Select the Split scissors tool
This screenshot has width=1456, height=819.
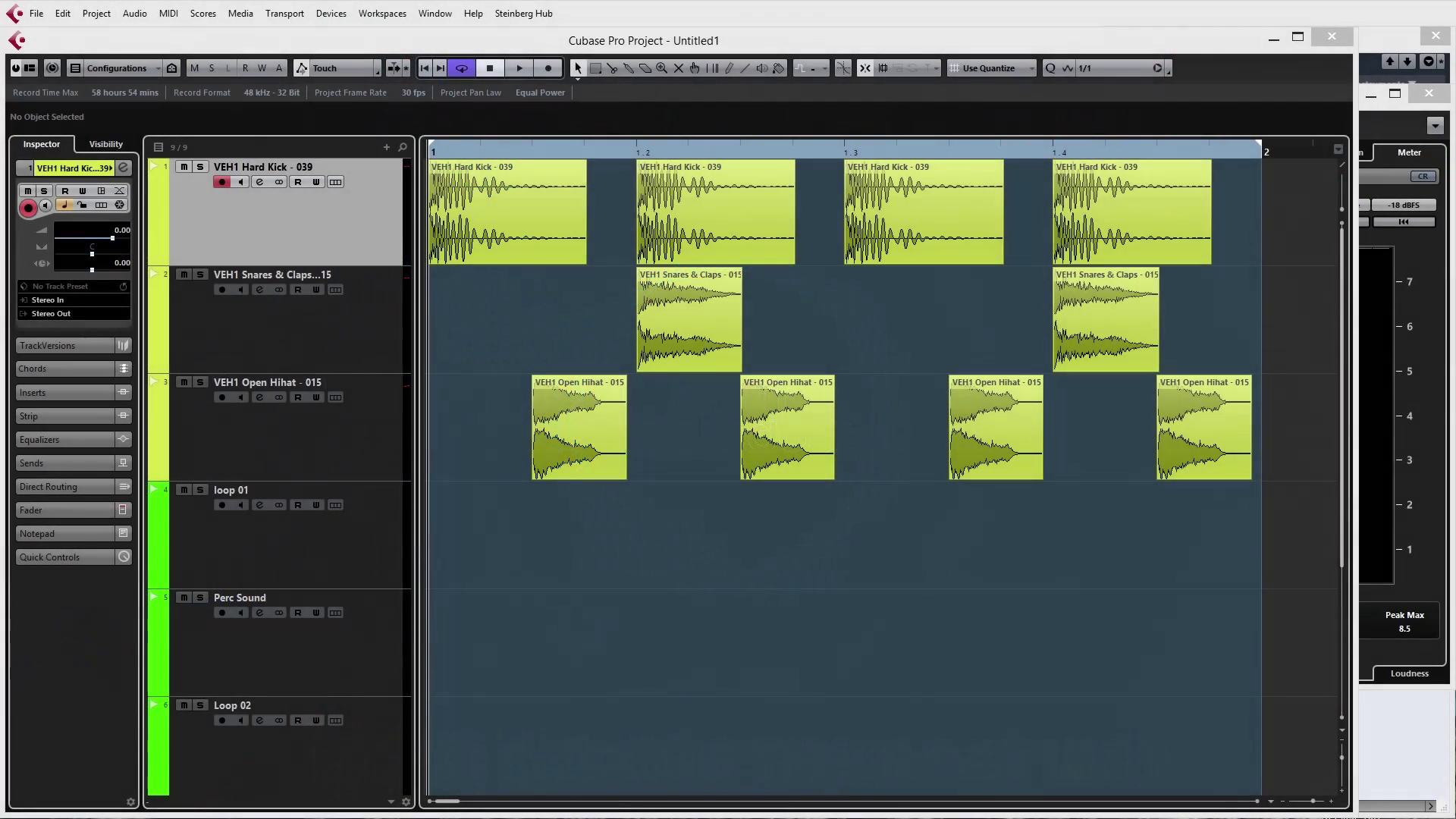coord(612,68)
